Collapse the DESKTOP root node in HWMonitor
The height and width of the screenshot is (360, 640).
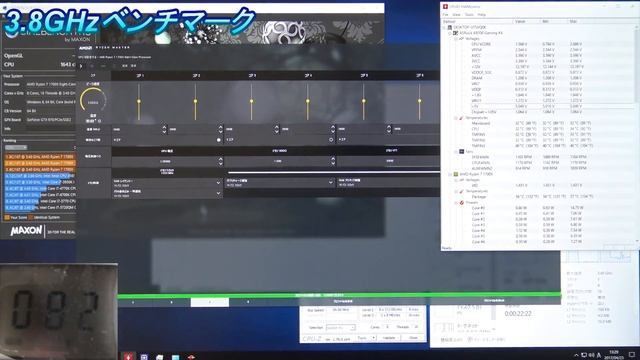point(444,27)
